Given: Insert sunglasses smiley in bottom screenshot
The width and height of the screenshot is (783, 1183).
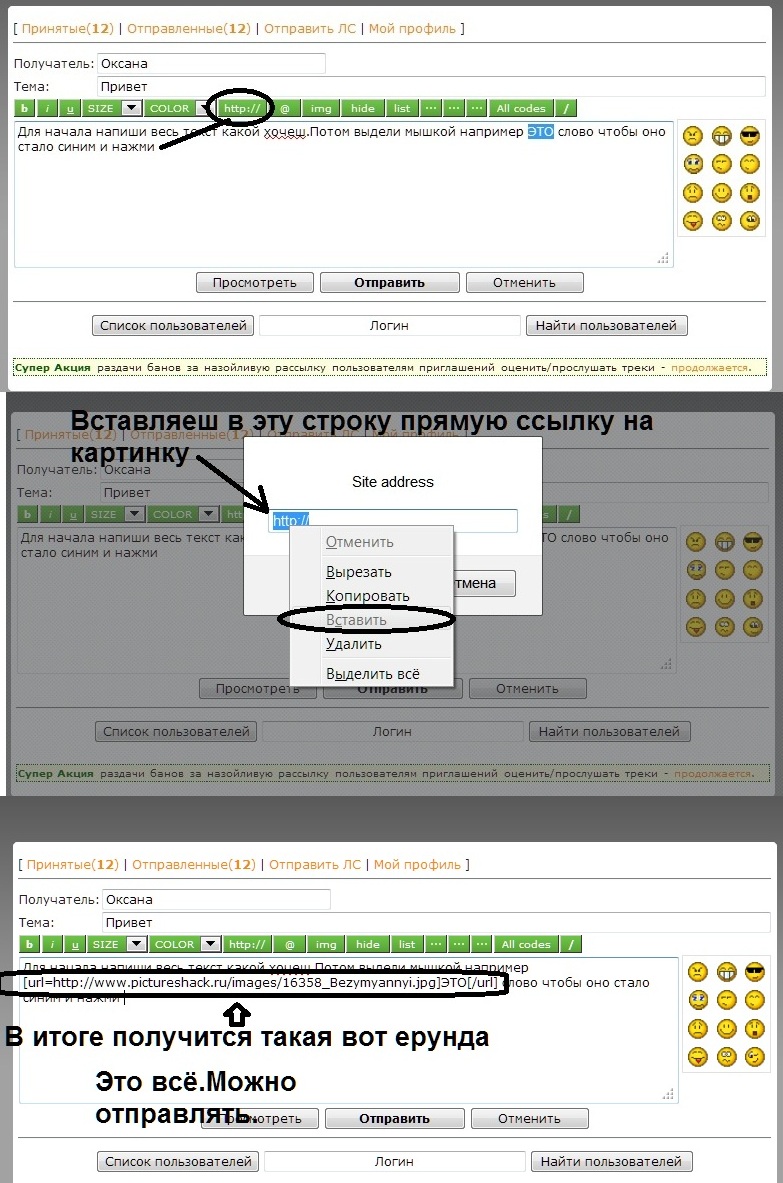Looking at the screenshot, I should click(755, 972).
